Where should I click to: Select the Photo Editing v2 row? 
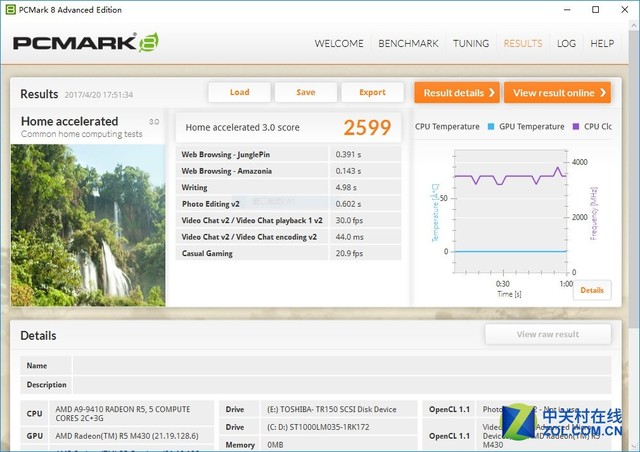[x=289, y=204]
